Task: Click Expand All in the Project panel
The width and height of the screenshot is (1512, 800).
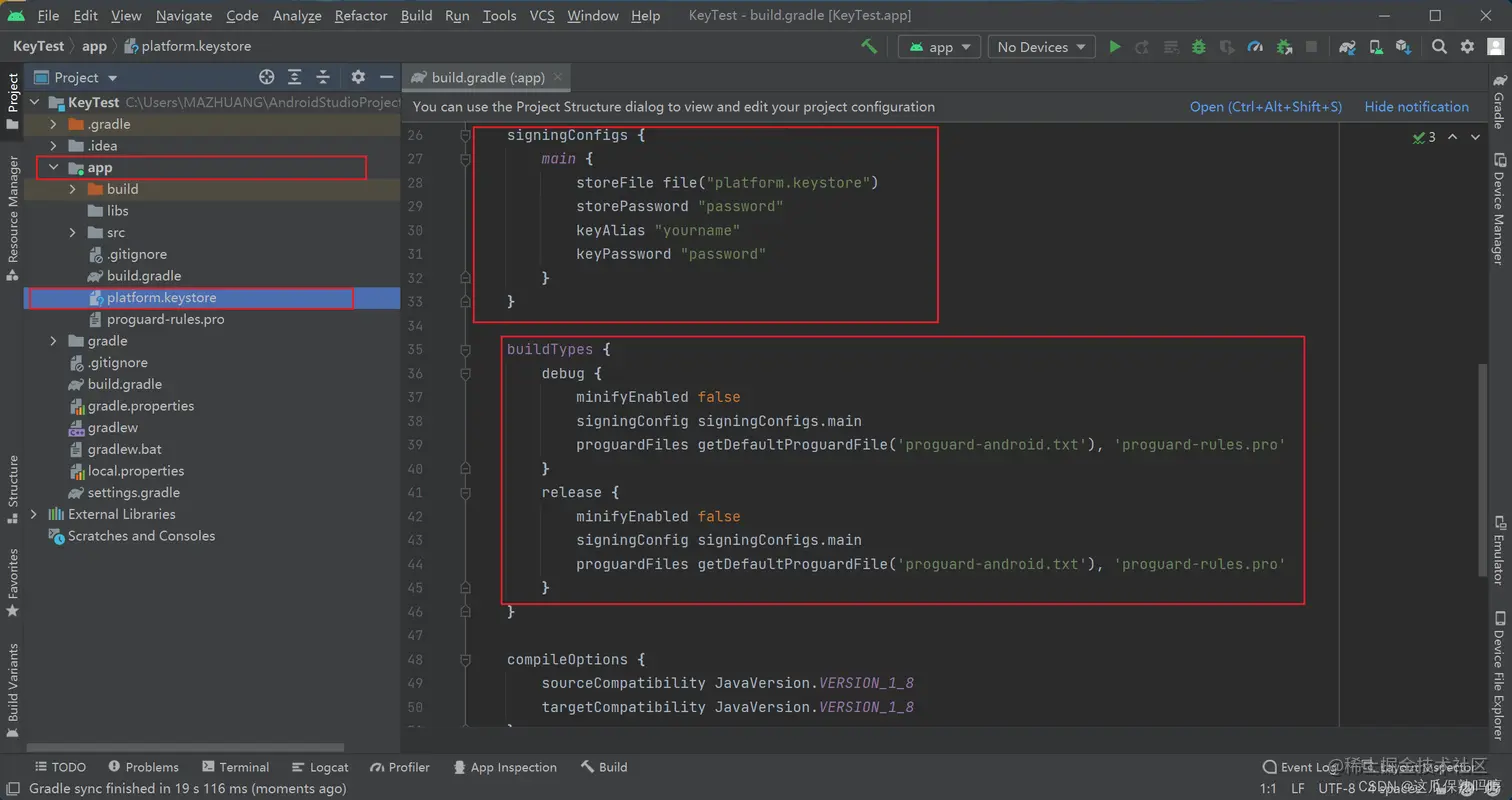Action: (295, 77)
